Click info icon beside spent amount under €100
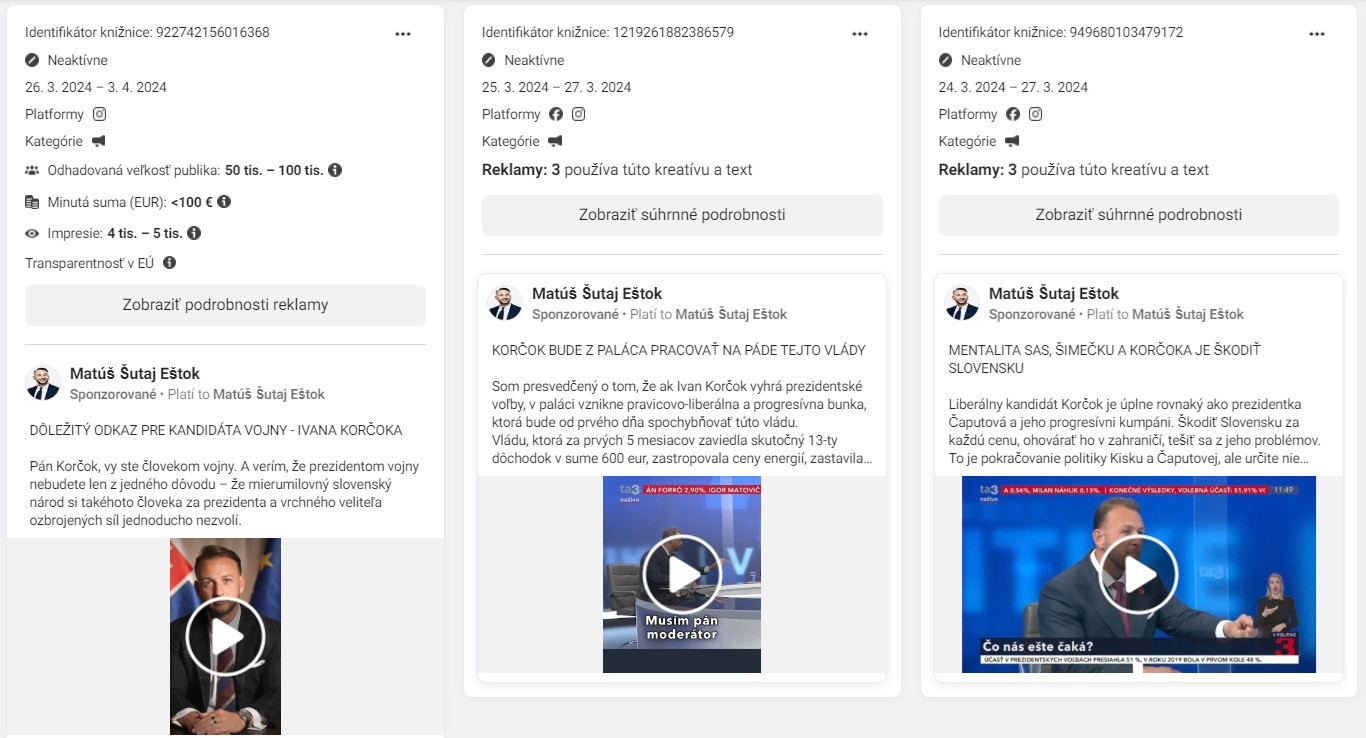Image resolution: width=1366 pixels, height=738 pixels. click(224, 201)
